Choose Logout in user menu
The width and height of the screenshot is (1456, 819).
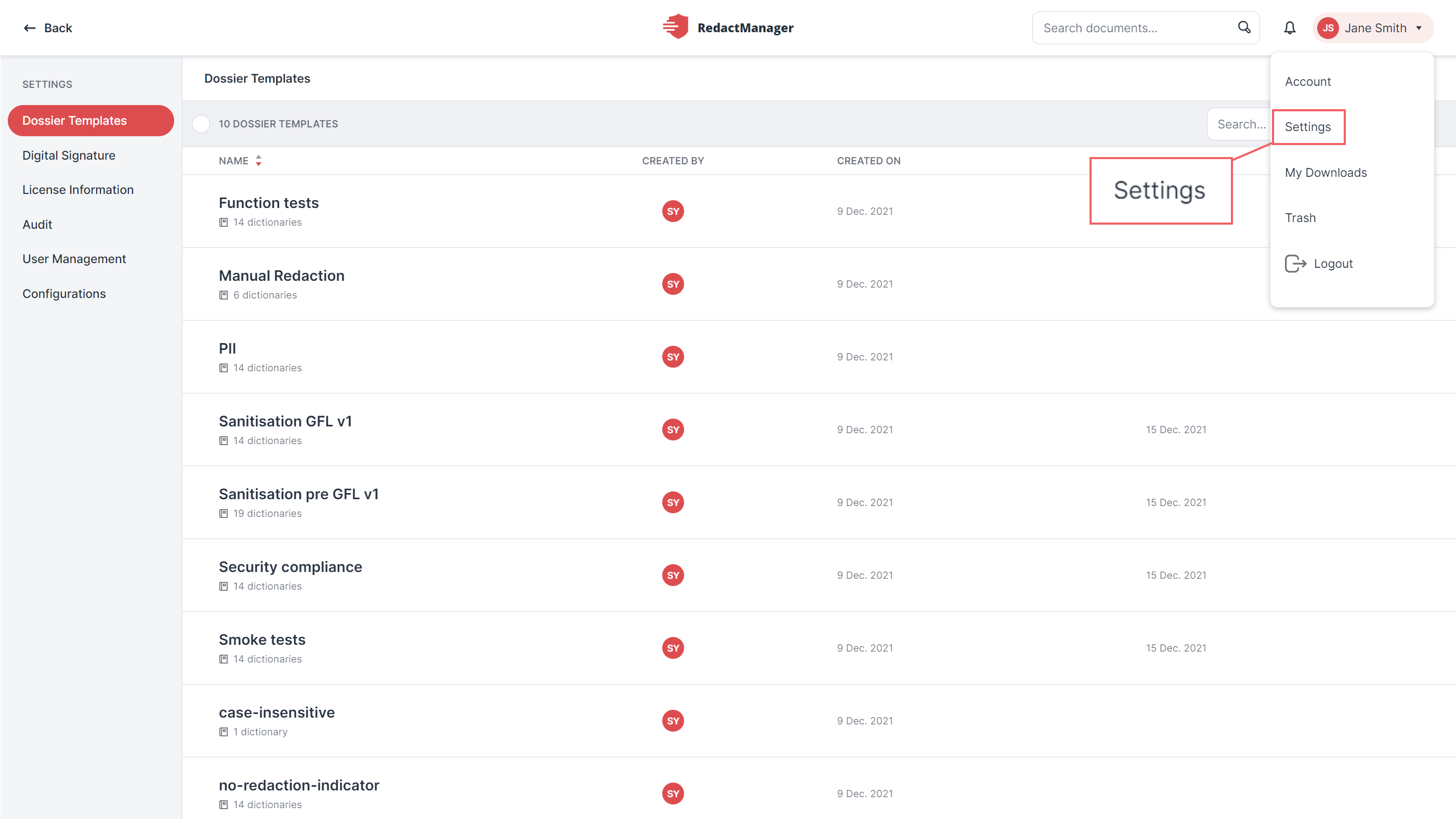1333,264
